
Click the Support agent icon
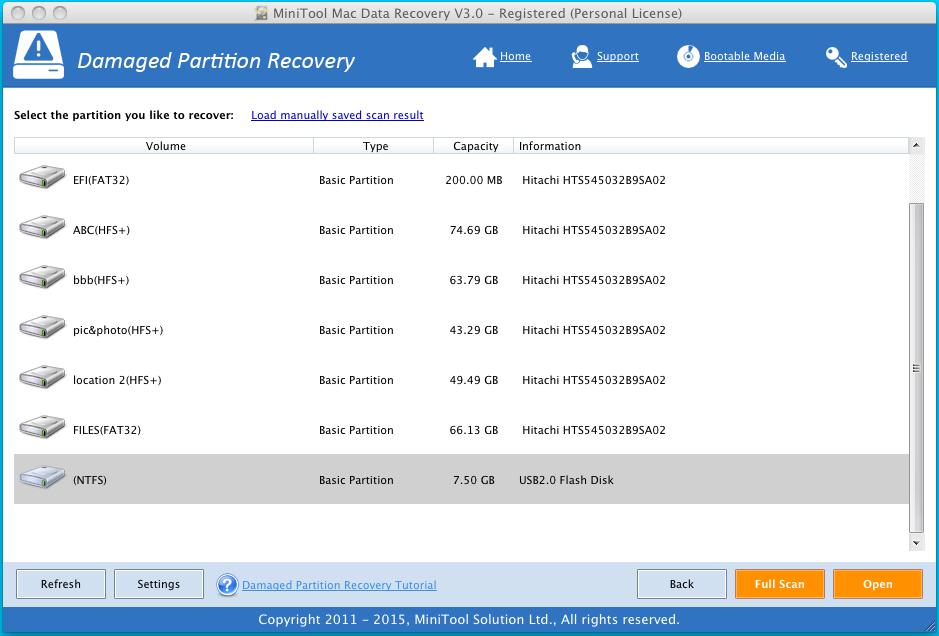click(x=581, y=56)
